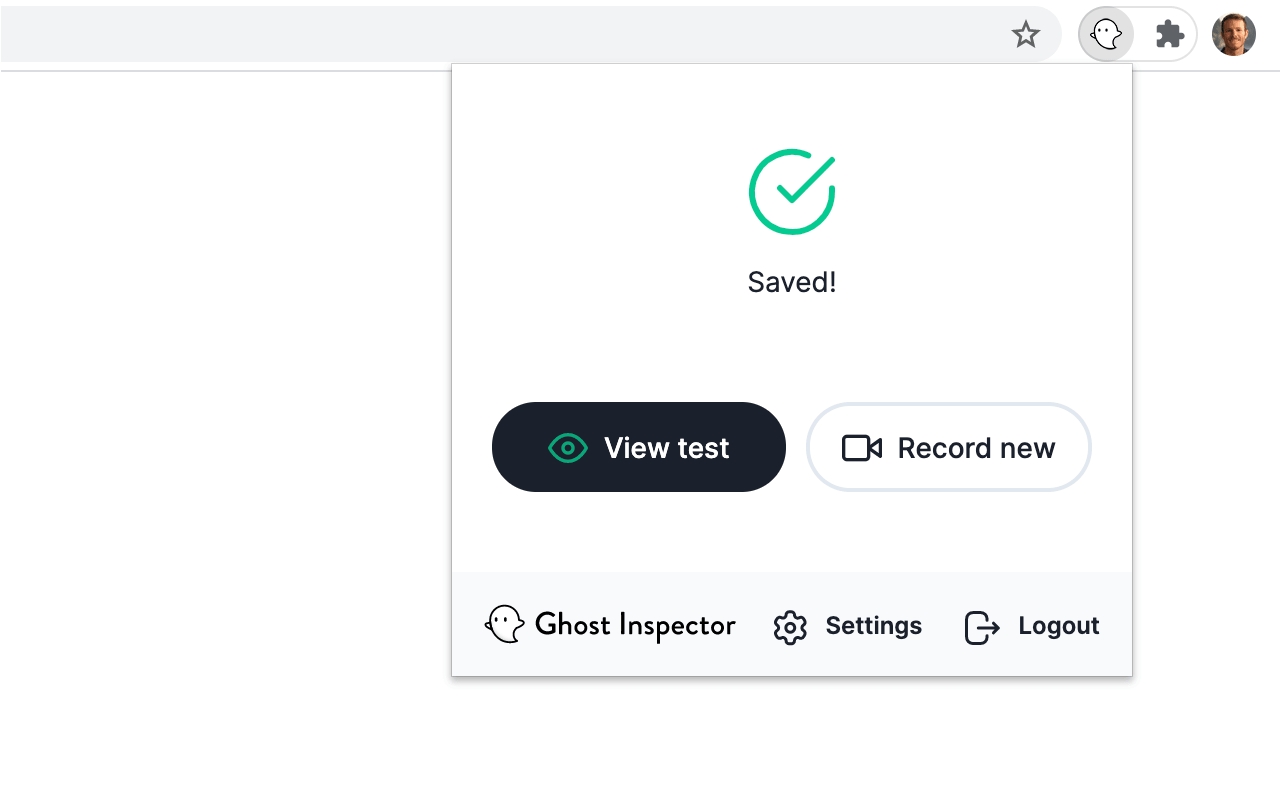Click the Saved! confirmation text
This screenshot has height=800, width=1280.
pyautogui.click(x=791, y=281)
